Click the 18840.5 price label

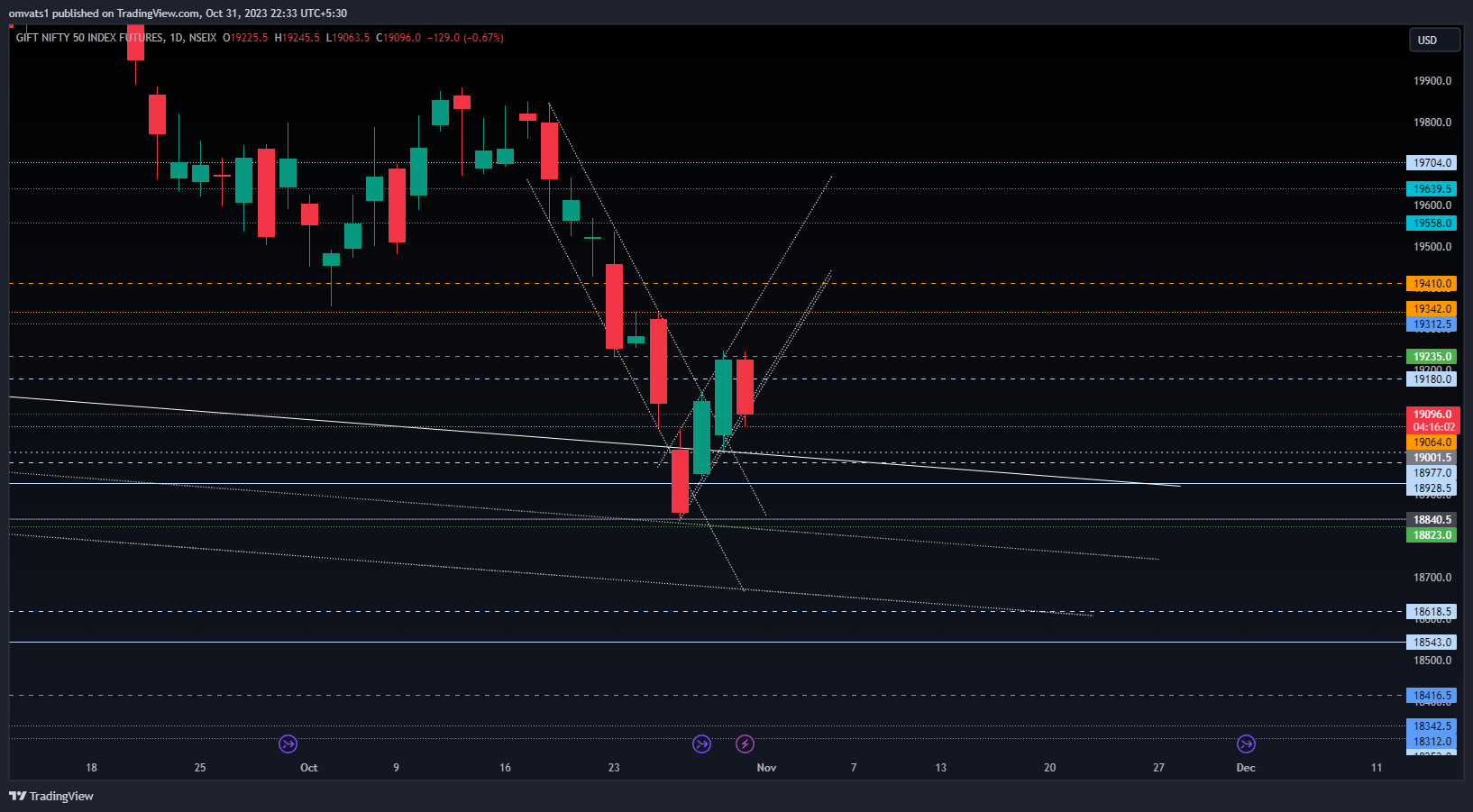(x=1432, y=520)
